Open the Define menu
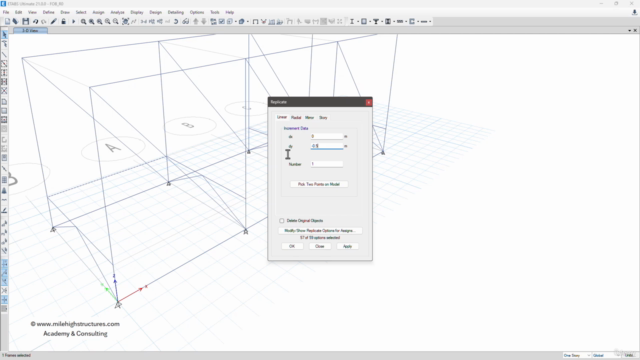 48,12
